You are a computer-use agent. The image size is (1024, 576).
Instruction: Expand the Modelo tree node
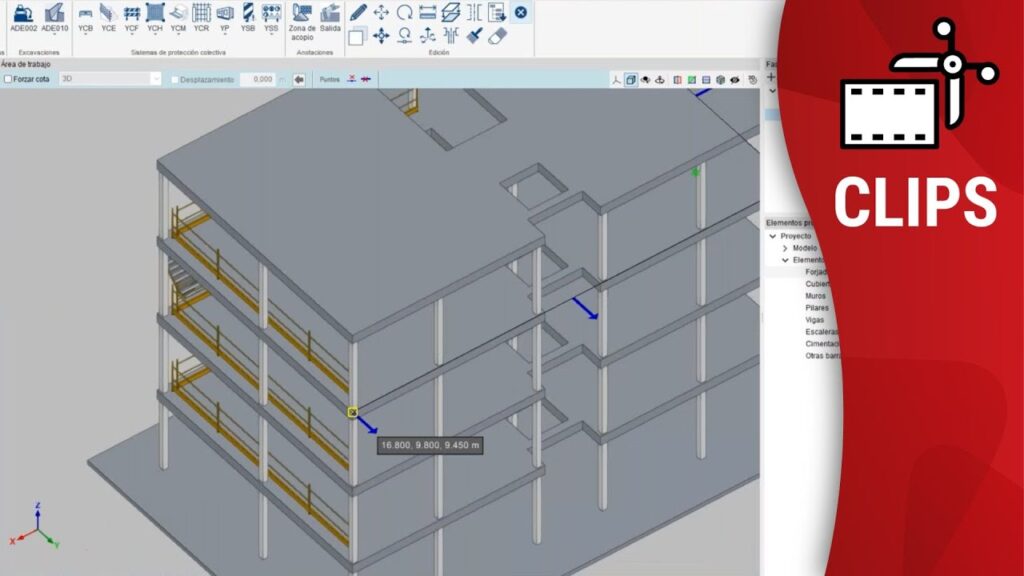pyautogui.click(x=785, y=248)
